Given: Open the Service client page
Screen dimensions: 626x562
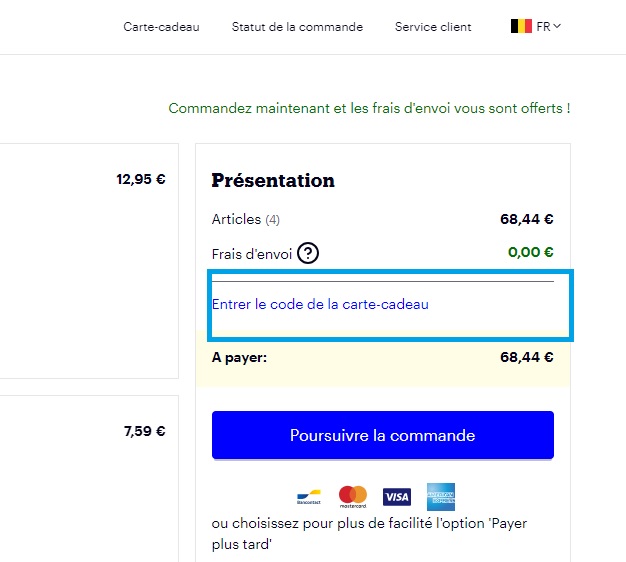Looking at the screenshot, I should pyautogui.click(x=433, y=27).
